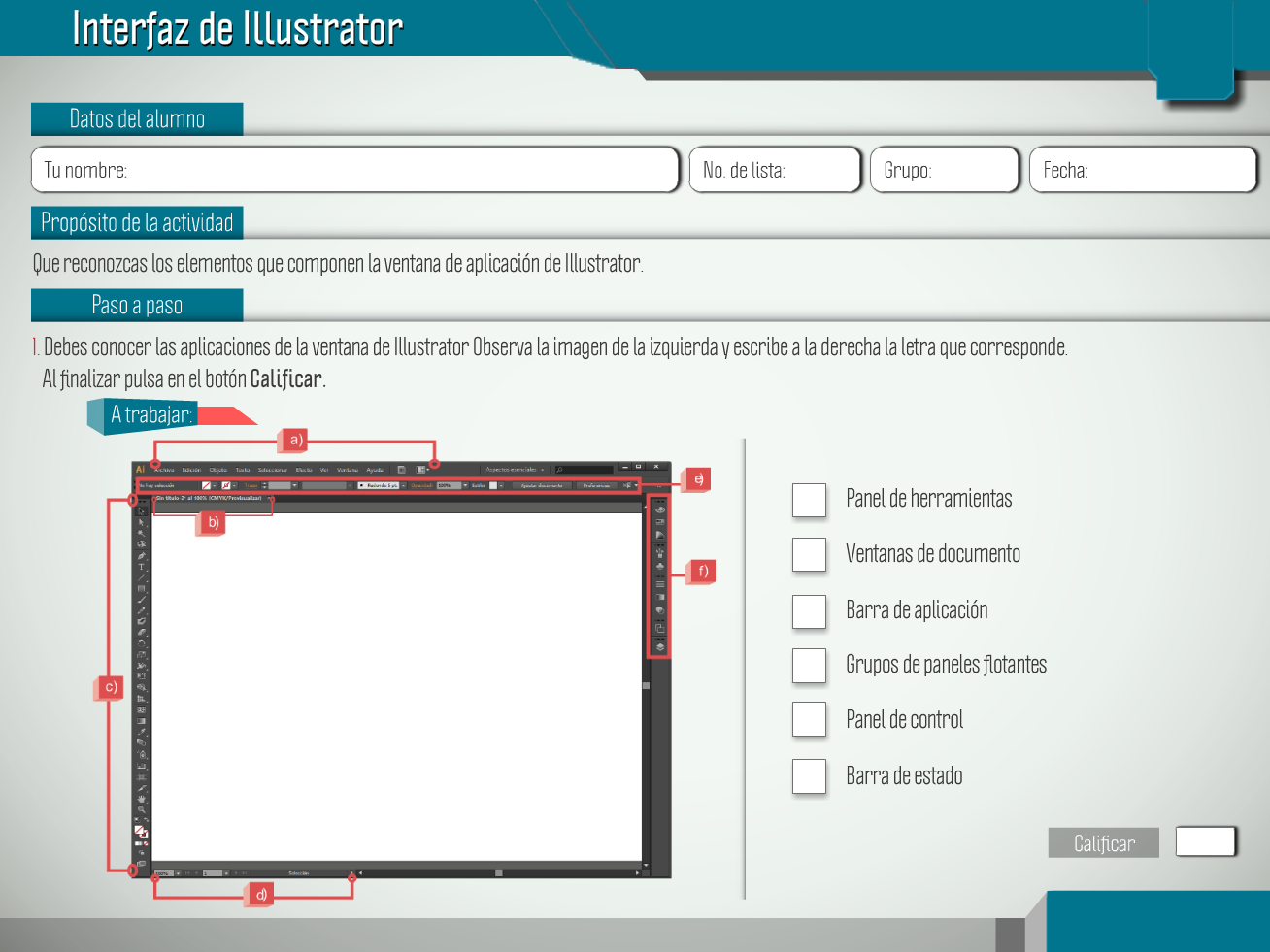Select the Type (T) tool
The width and height of the screenshot is (1270, 952).
click(x=142, y=568)
